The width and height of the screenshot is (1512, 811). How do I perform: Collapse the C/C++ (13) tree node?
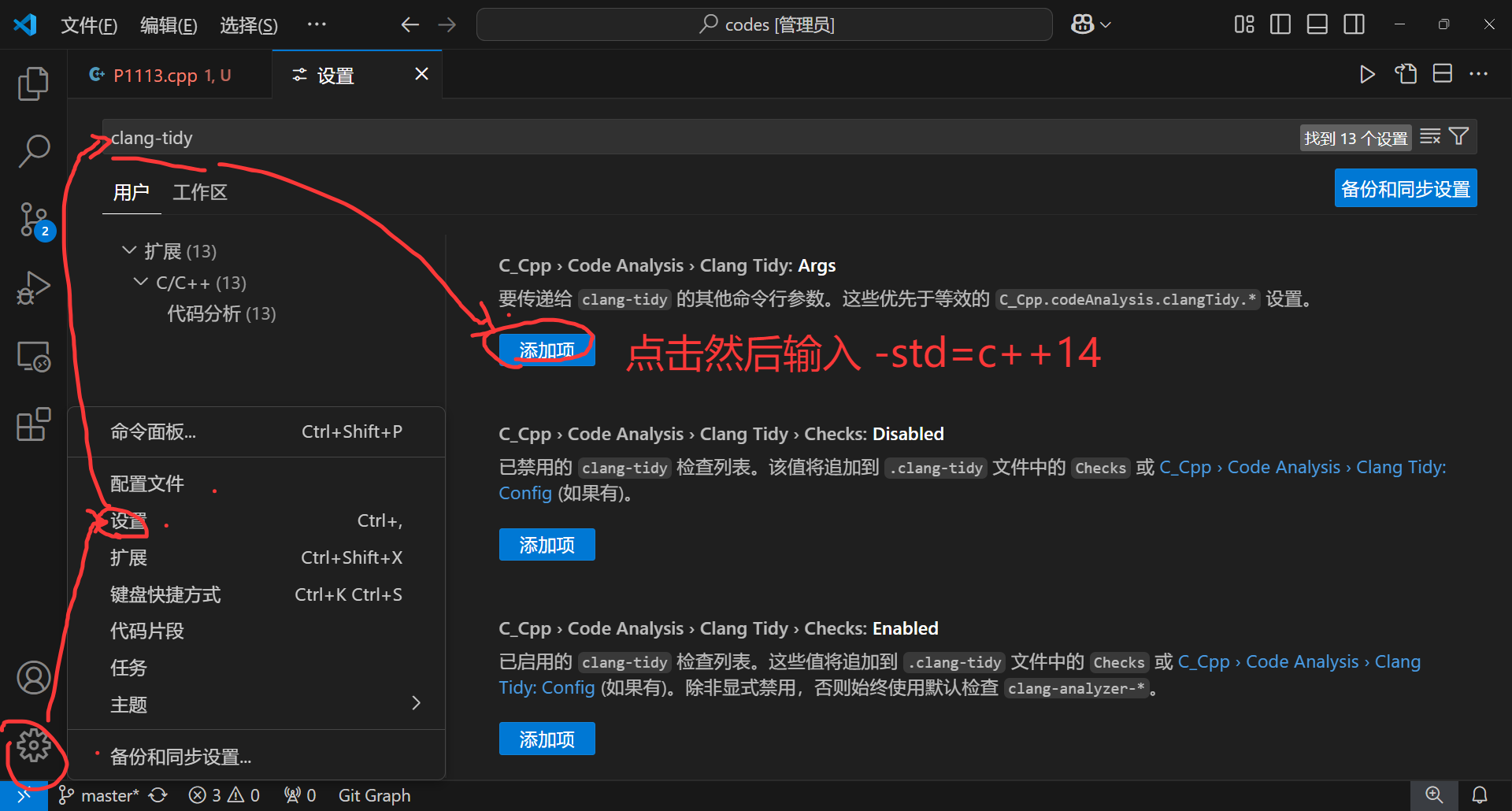click(x=141, y=282)
